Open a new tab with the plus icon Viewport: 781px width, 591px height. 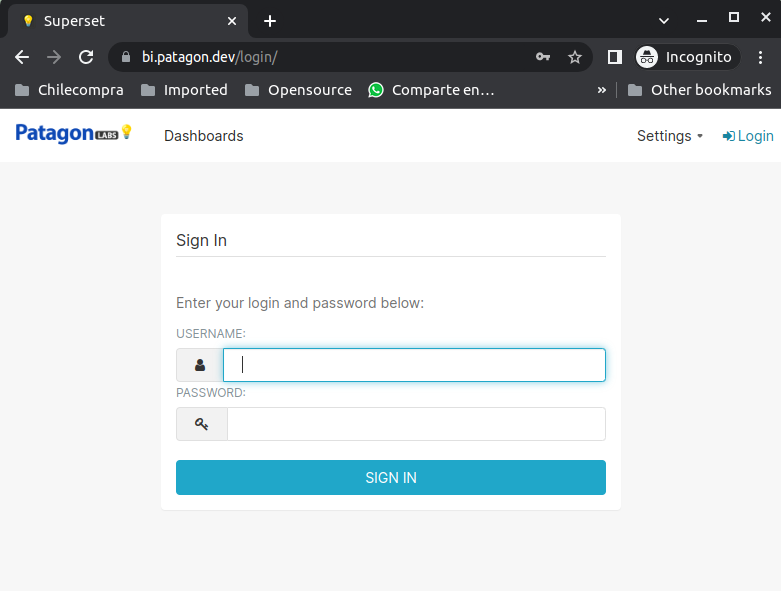coord(270,21)
